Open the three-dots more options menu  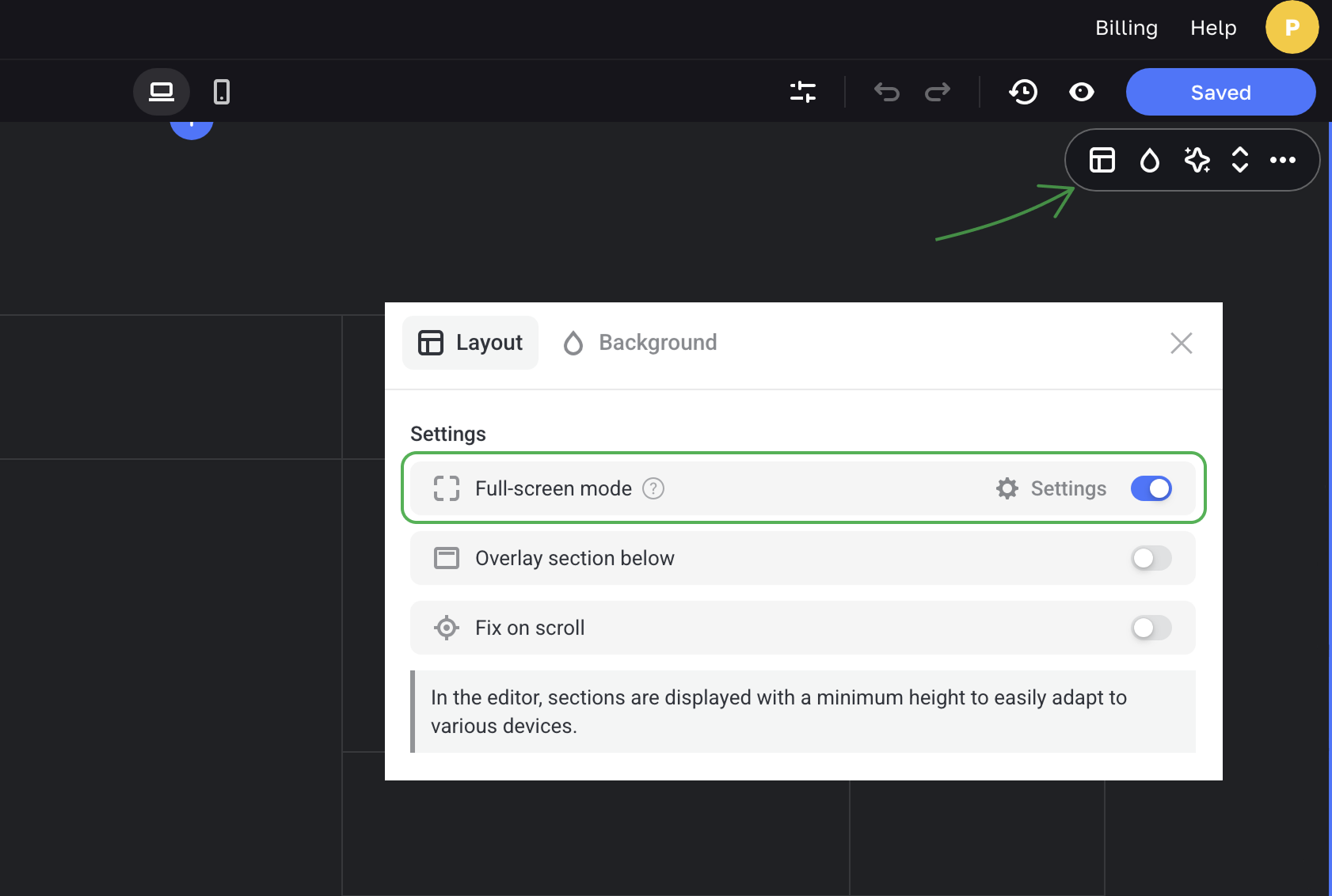(1283, 160)
